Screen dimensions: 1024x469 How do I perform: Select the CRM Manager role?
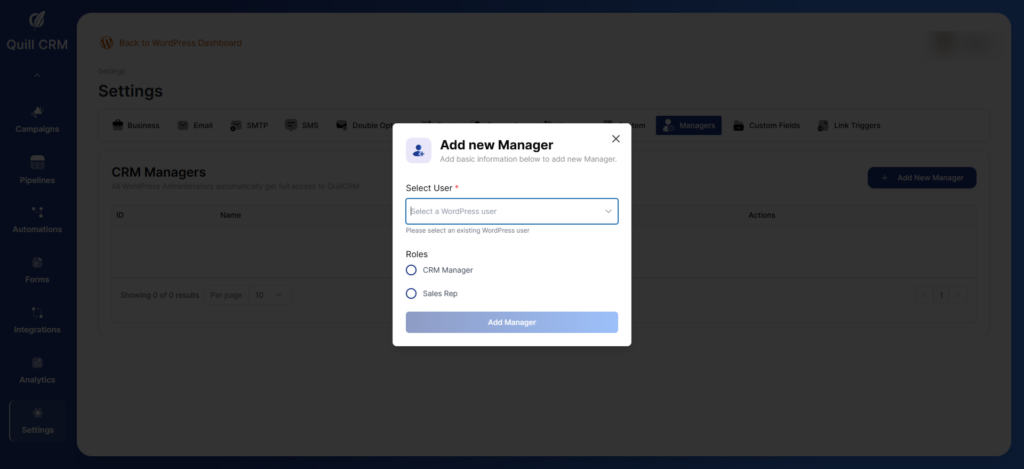click(411, 270)
